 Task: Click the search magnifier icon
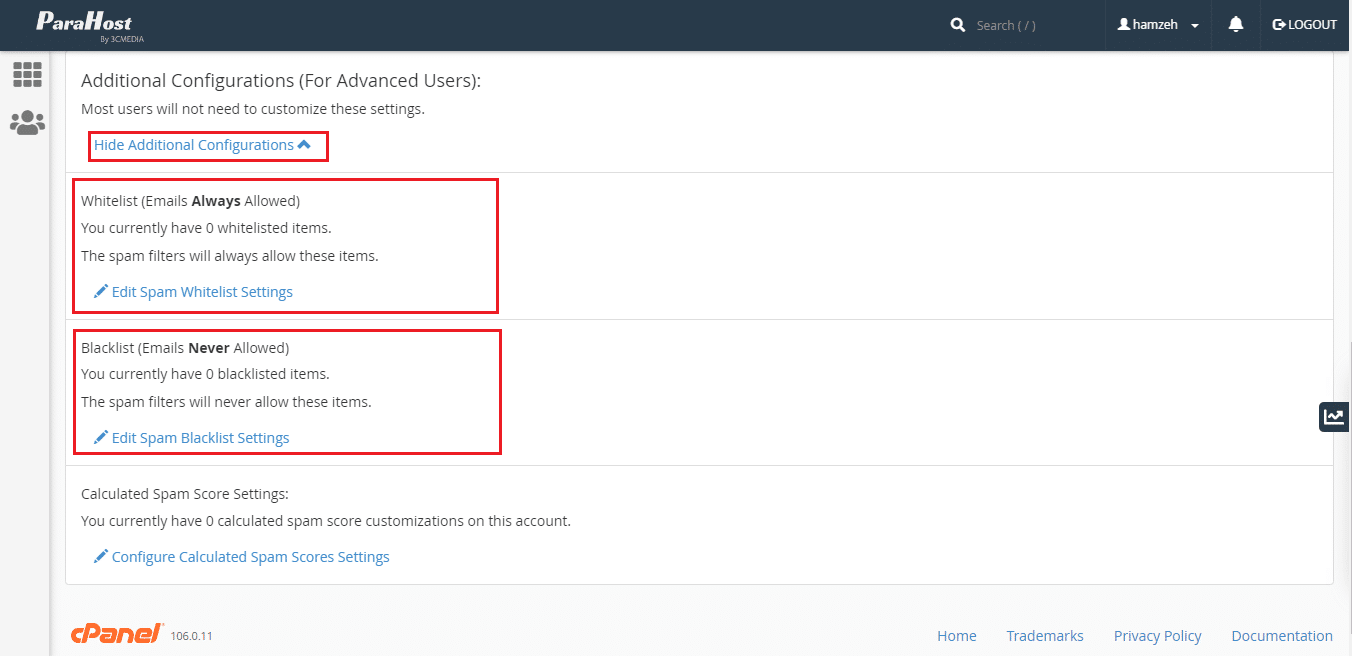[958, 25]
